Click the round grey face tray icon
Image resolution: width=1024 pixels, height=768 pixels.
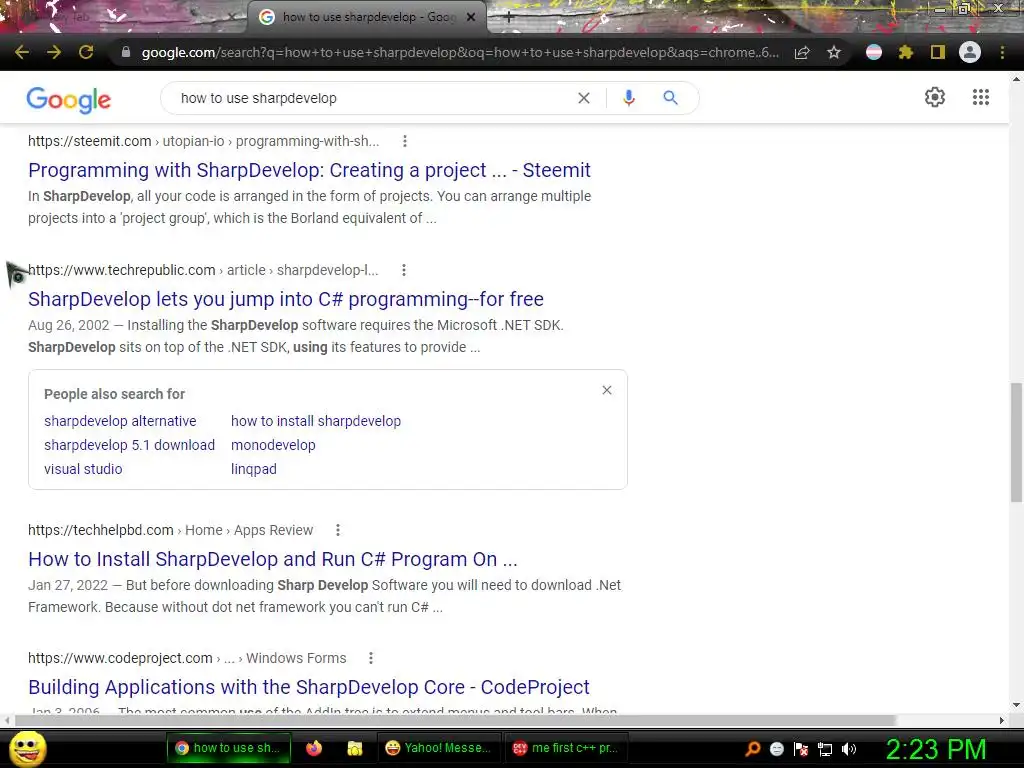pyautogui.click(x=776, y=748)
